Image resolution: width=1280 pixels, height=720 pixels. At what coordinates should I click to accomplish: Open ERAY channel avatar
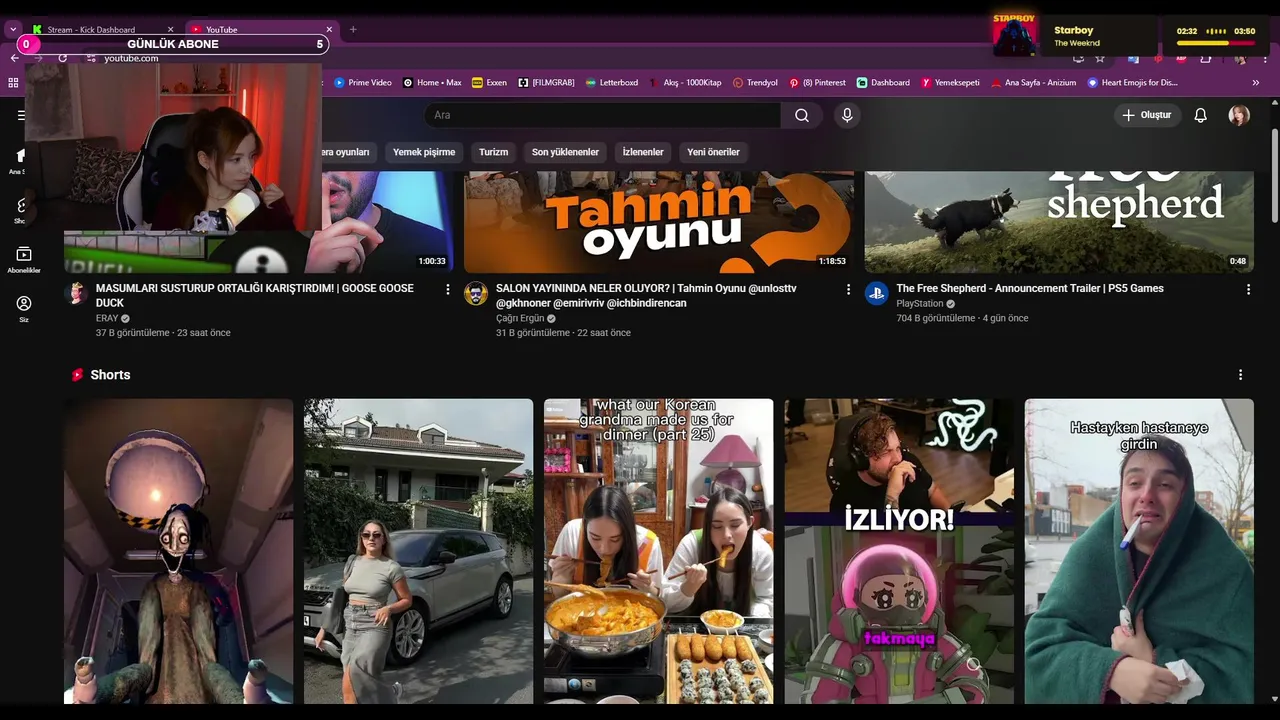76,293
